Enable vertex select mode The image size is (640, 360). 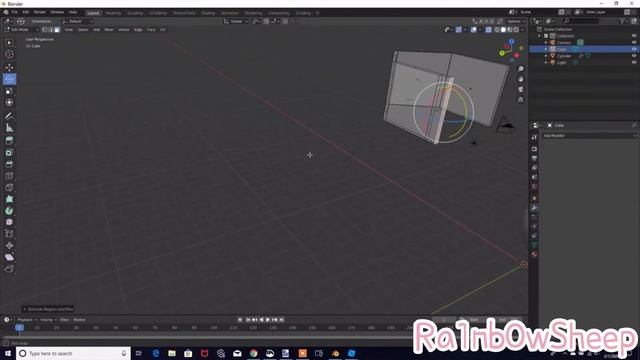pyautogui.click(x=44, y=30)
